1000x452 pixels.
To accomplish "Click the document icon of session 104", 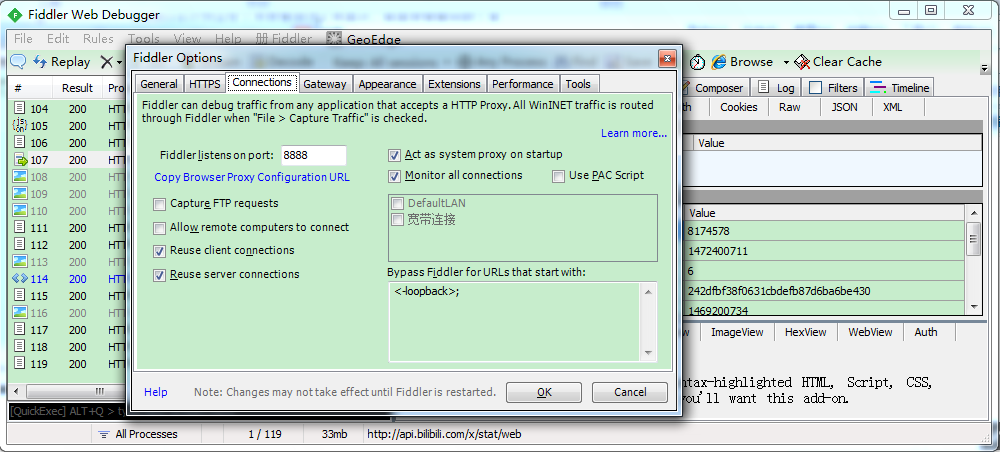I will 20,108.
